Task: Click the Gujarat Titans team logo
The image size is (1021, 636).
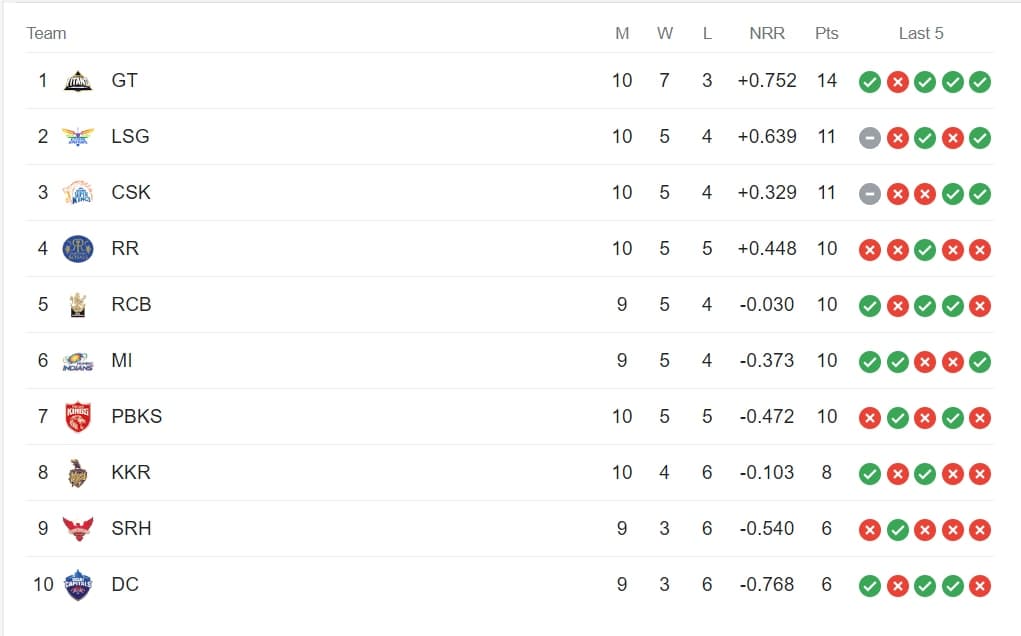Action: pos(78,81)
